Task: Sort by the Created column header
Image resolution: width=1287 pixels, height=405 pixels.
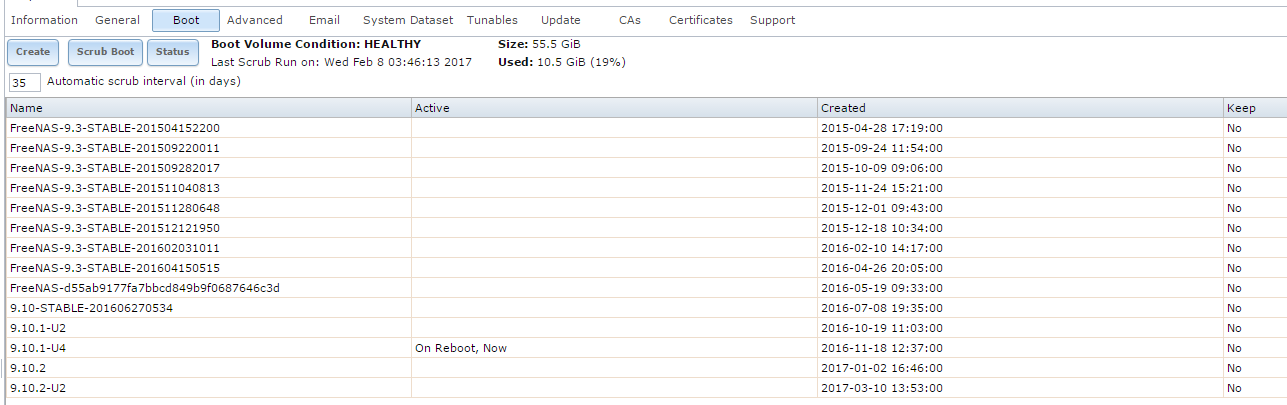Action: click(x=1021, y=108)
